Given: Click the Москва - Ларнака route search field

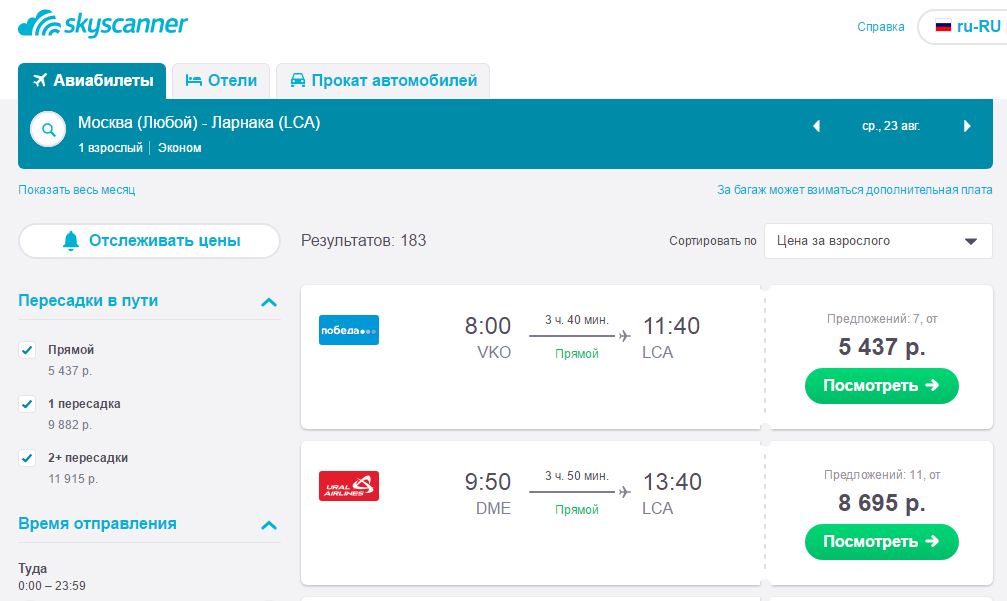Looking at the screenshot, I should click(x=199, y=124).
